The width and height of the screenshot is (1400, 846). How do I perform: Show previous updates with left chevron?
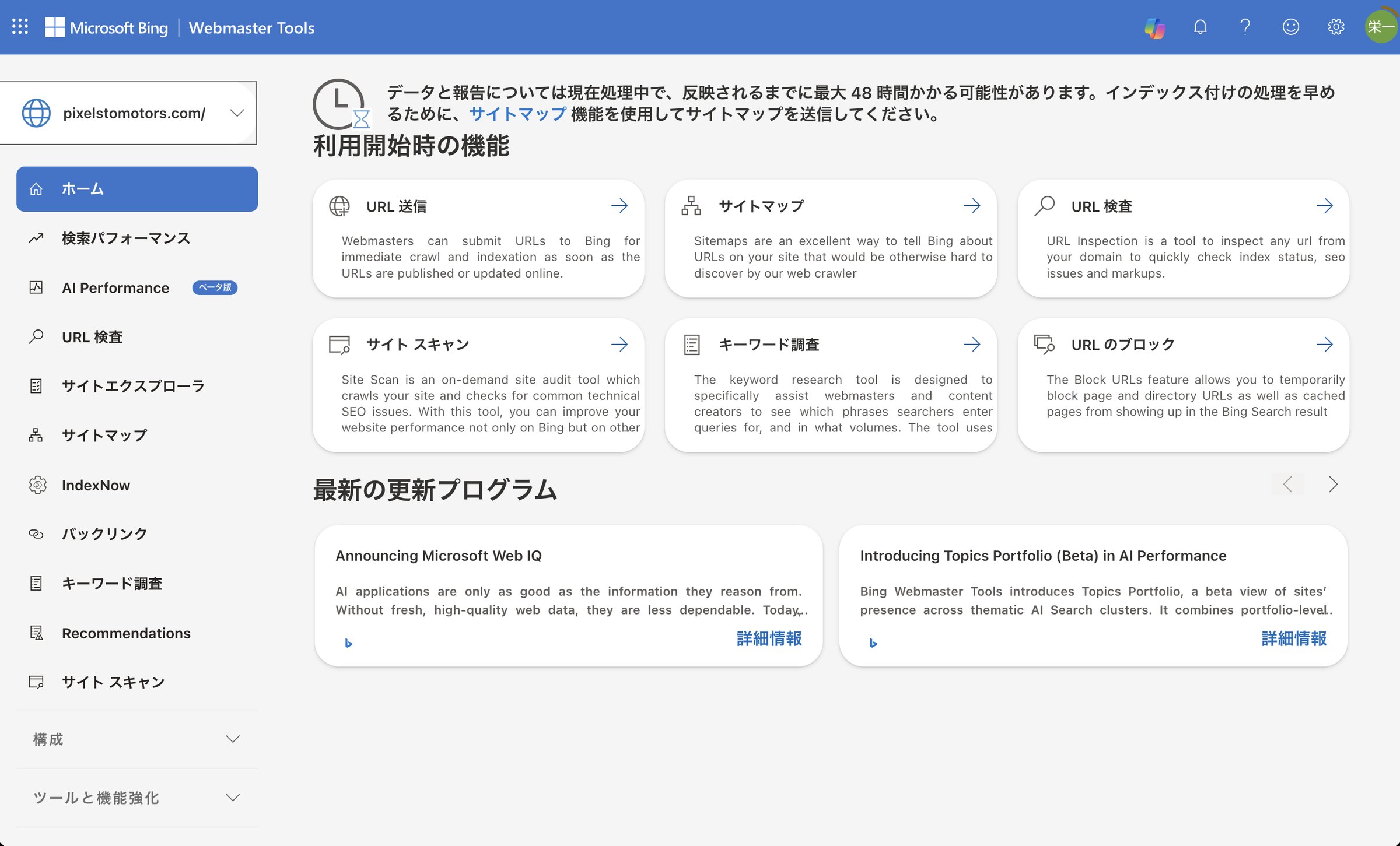pyautogui.click(x=1288, y=484)
